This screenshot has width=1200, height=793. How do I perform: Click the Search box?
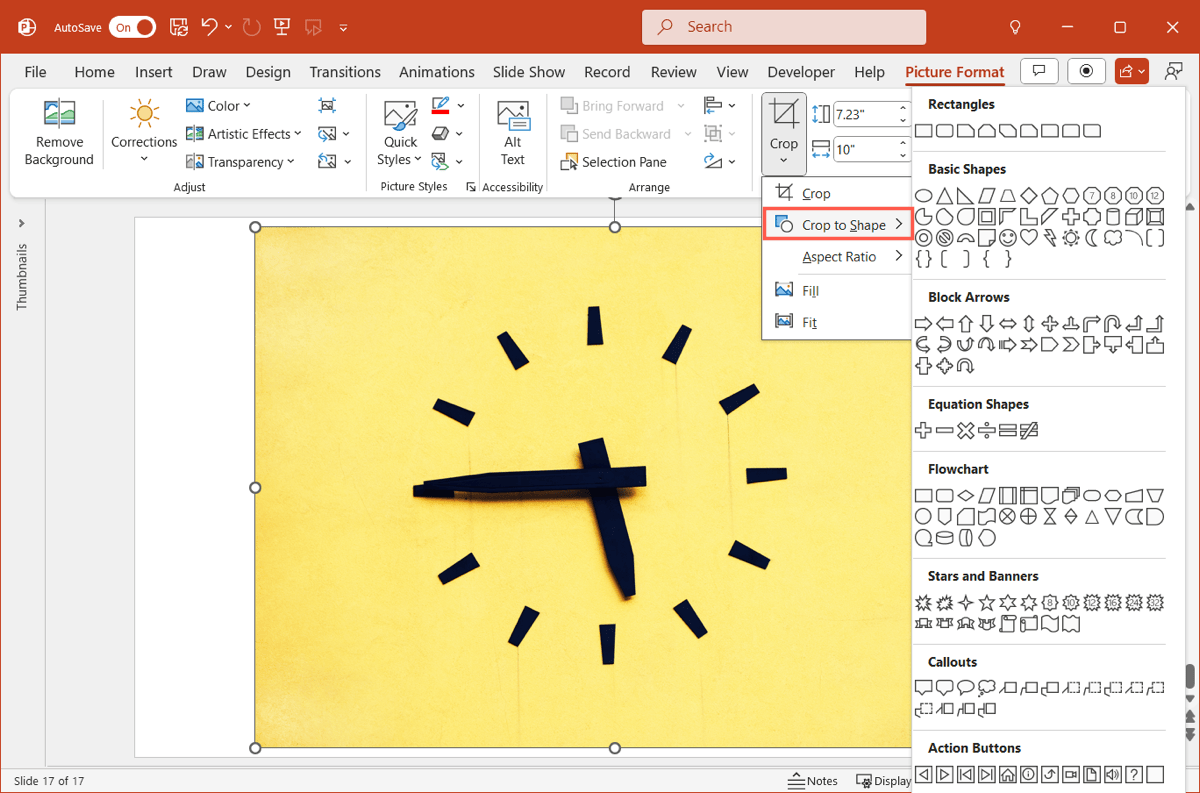coord(784,27)
